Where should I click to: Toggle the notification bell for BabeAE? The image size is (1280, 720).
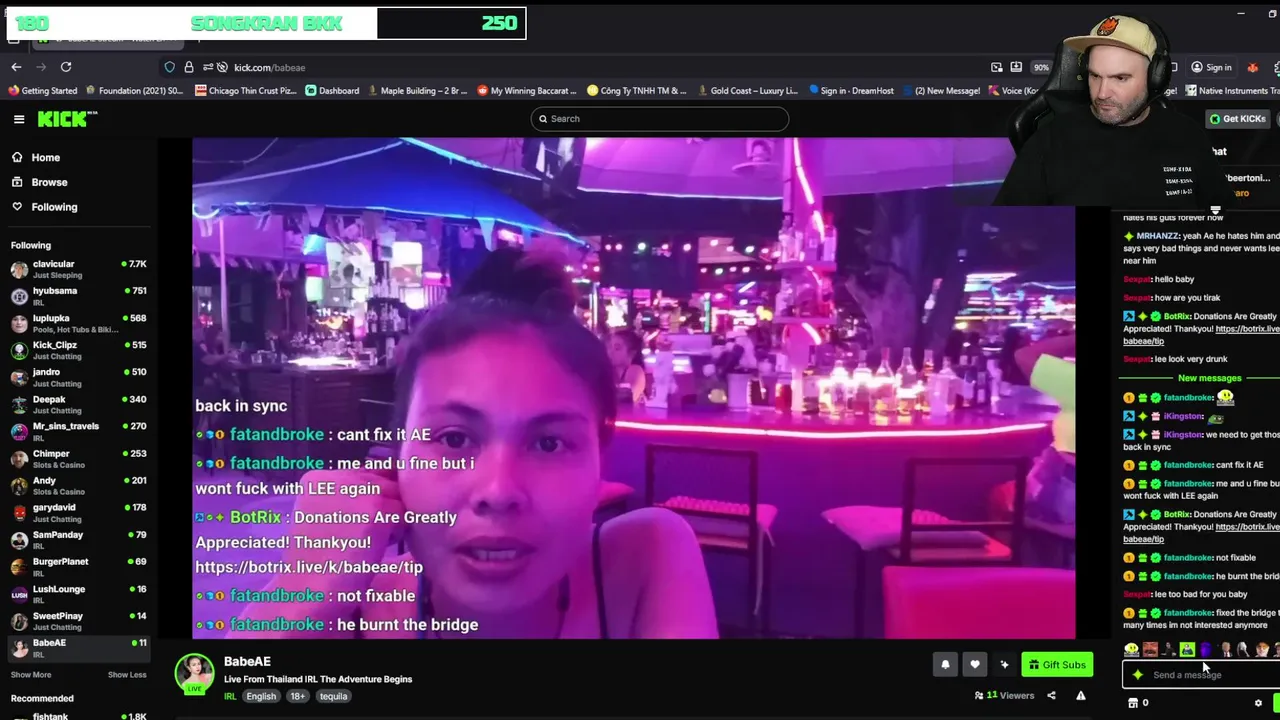coord(945,665)
